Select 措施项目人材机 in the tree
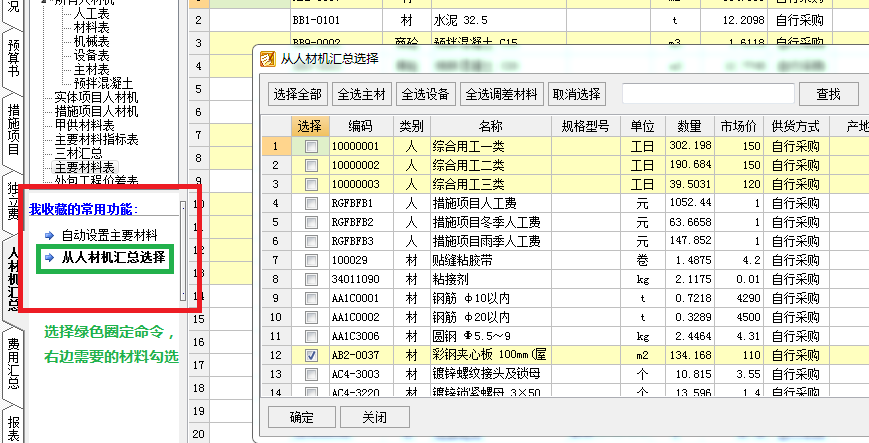Screen dimensions: 869x443 96,111
